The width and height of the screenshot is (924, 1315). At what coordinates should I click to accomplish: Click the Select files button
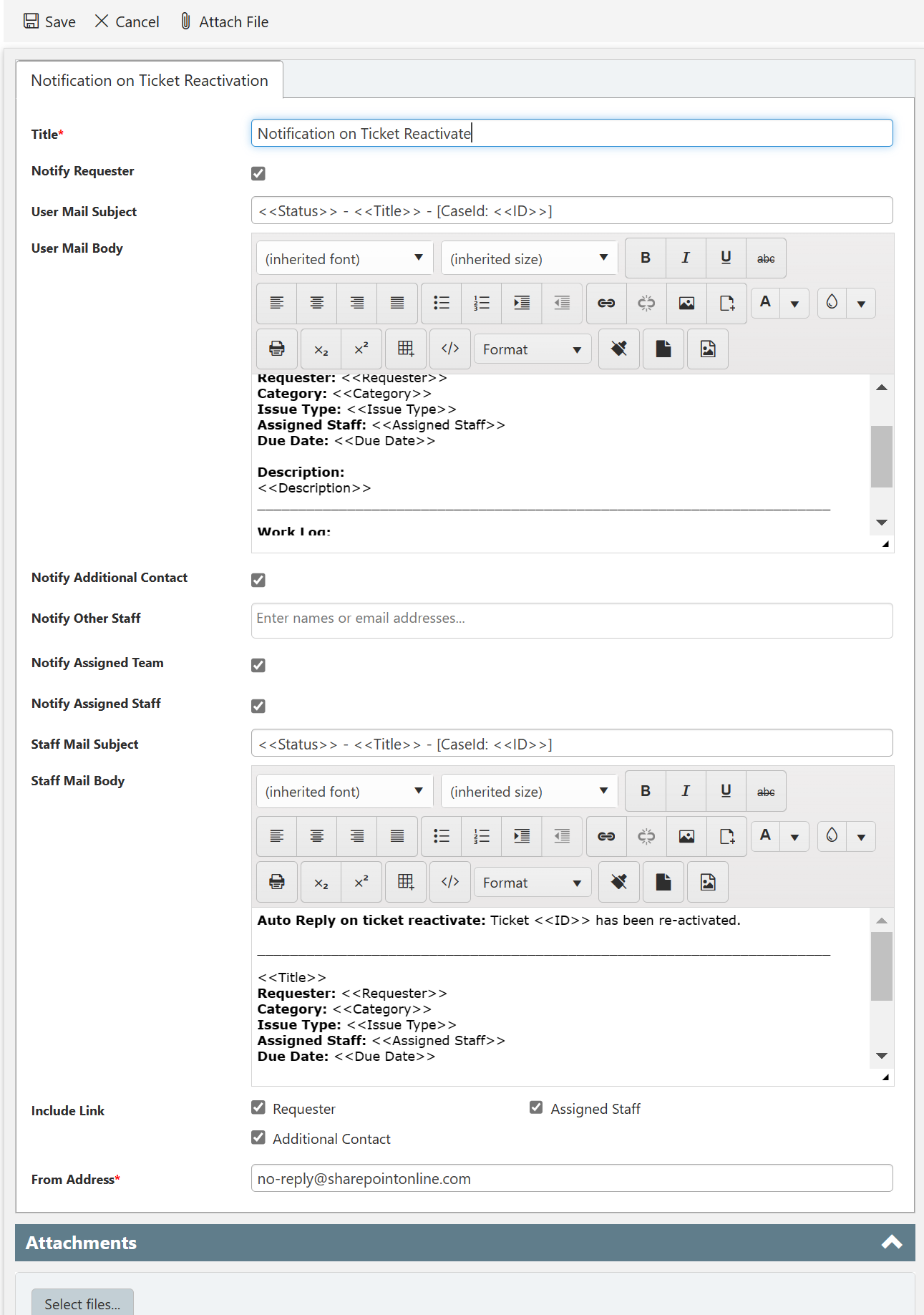(82, 1304)
